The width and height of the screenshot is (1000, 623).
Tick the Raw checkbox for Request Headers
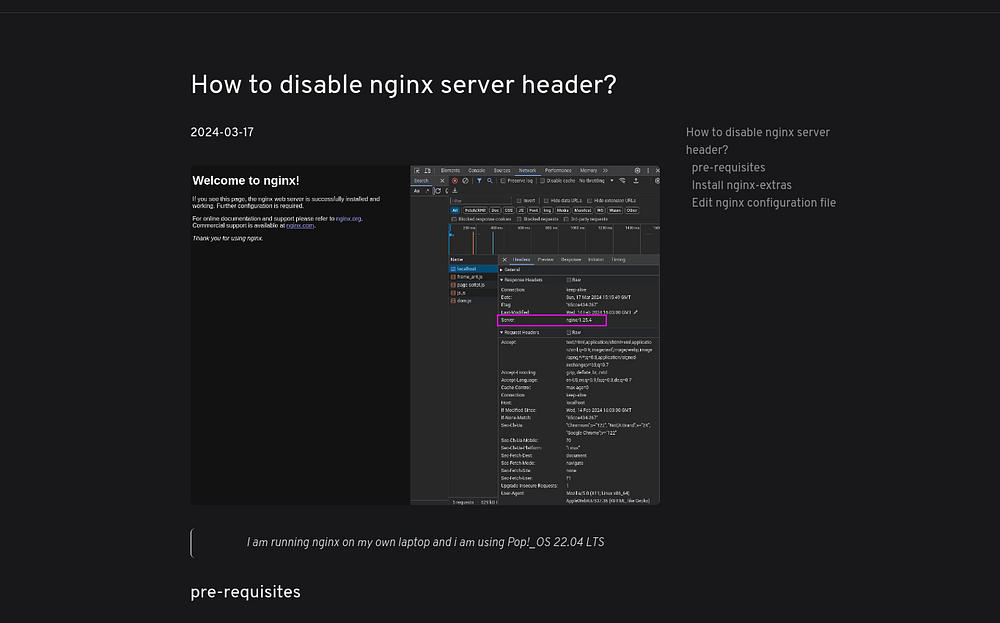[568, 332]
